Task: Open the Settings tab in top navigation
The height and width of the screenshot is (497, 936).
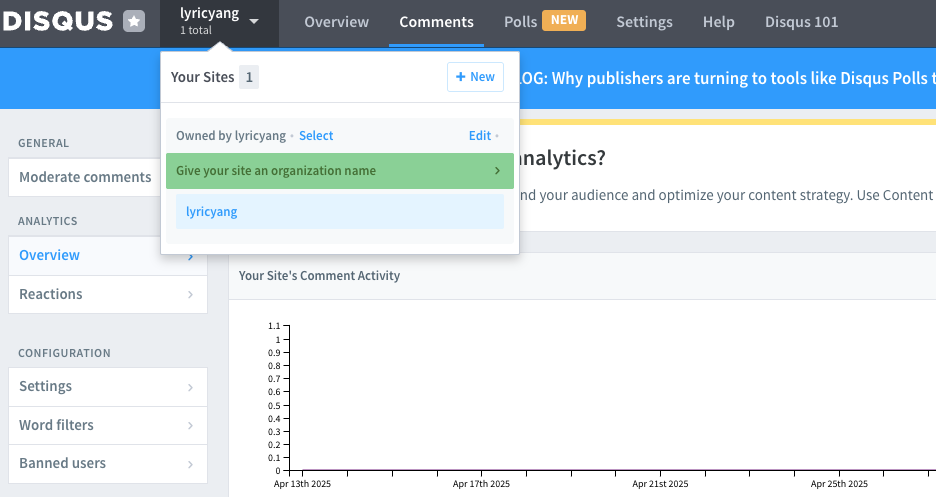Action: [644, 22]
